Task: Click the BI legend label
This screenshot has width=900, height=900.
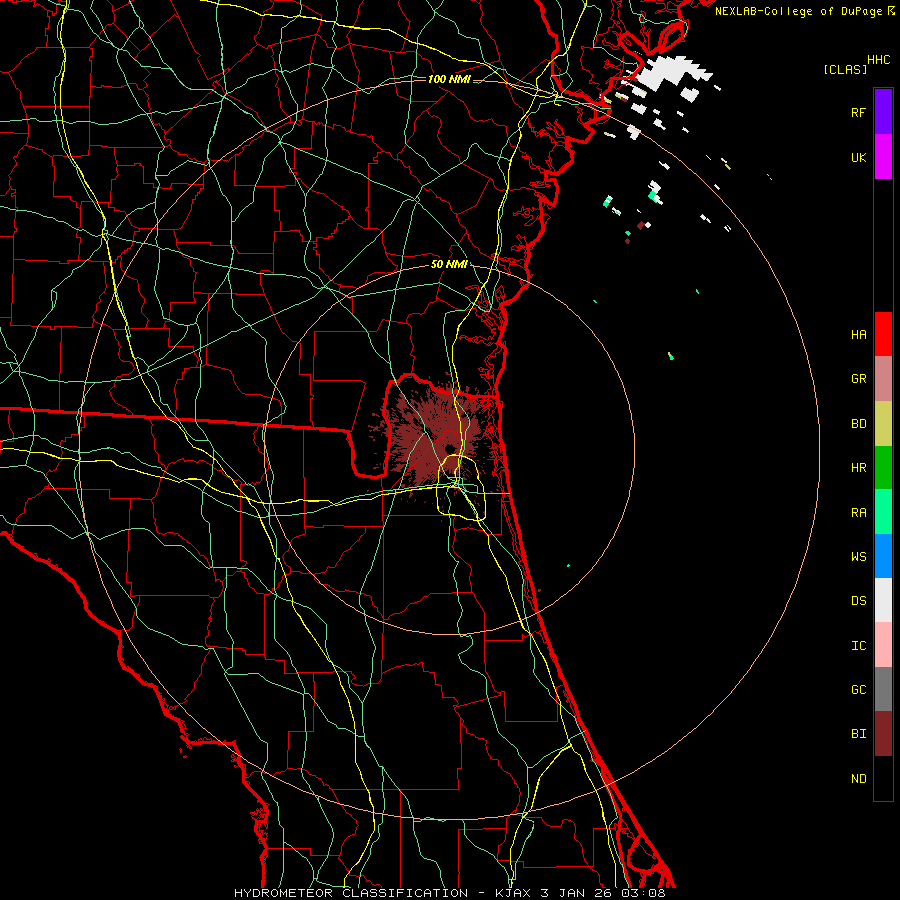Action: tap(858, 734)
